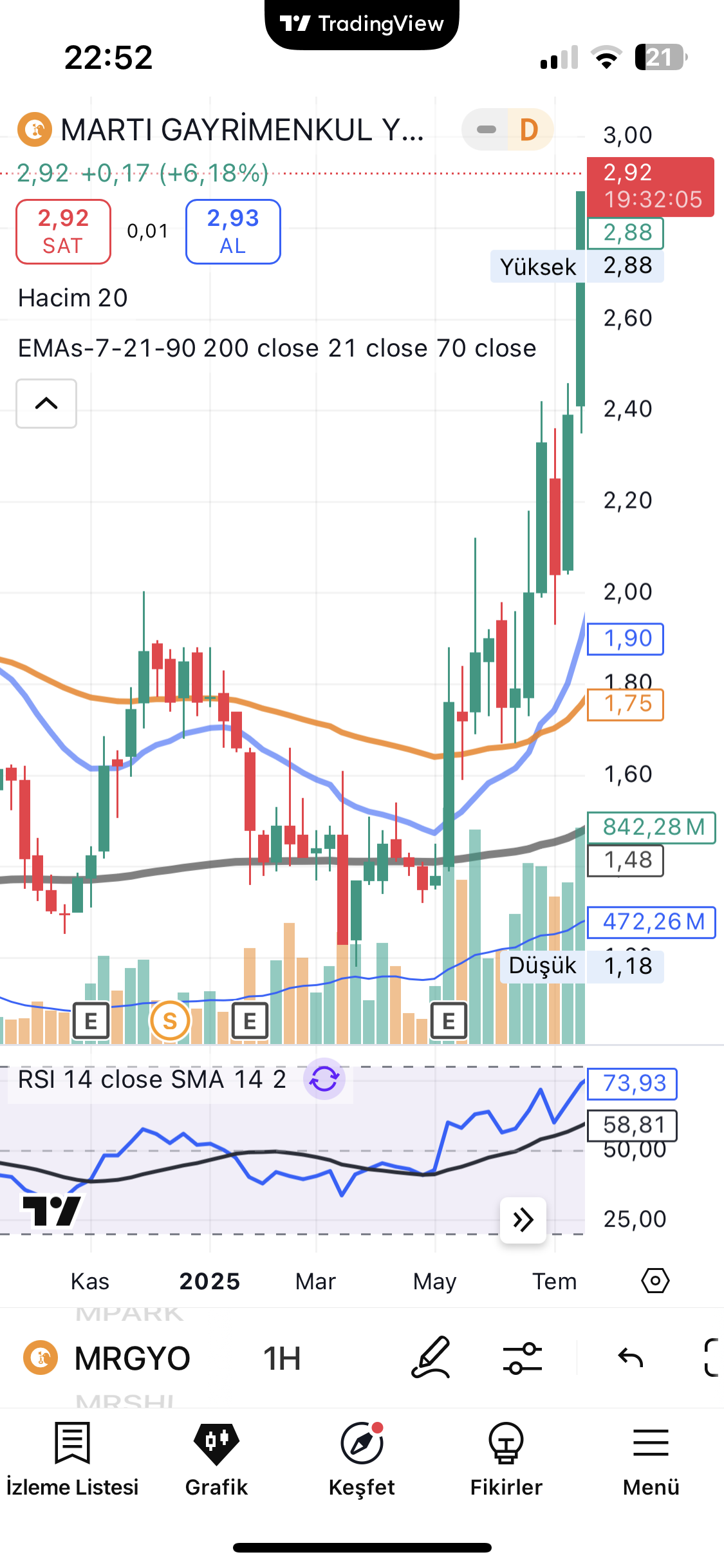724x1568 pixels.
Task: Tap the Düşük low price label
Action: click(x=543, y=966)
